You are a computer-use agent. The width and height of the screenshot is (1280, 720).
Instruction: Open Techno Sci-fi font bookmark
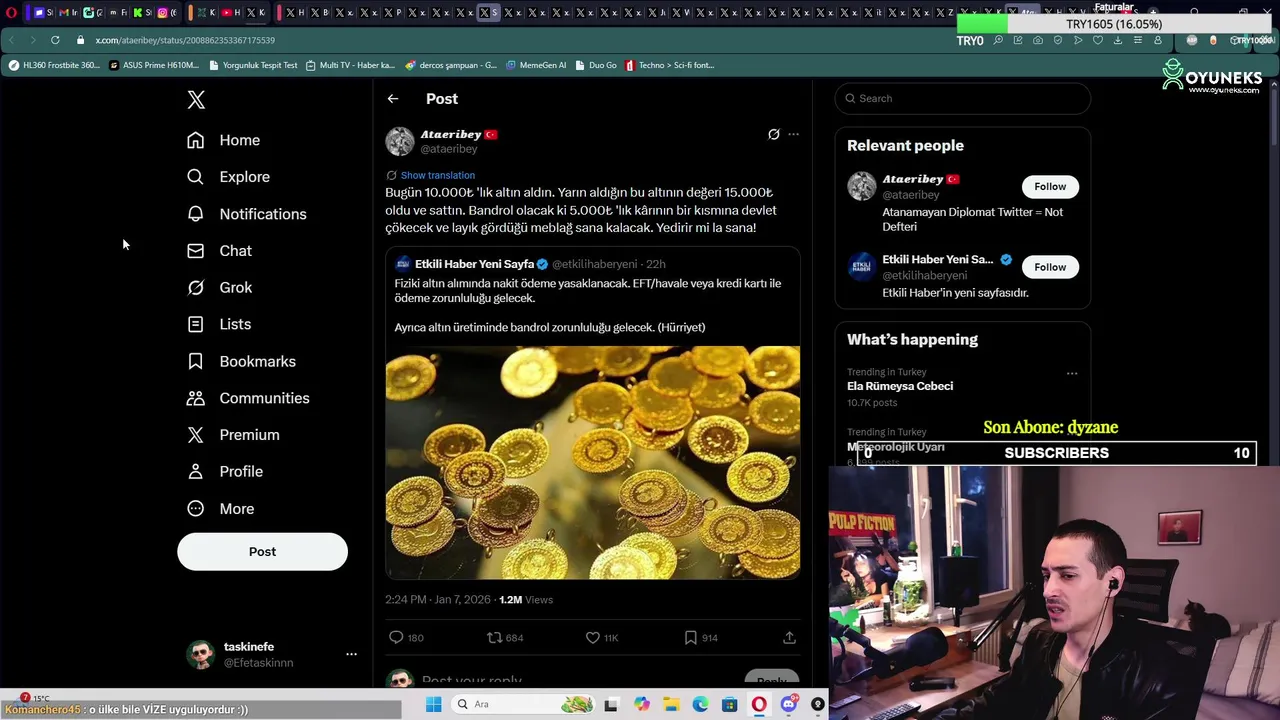[669, 65]
